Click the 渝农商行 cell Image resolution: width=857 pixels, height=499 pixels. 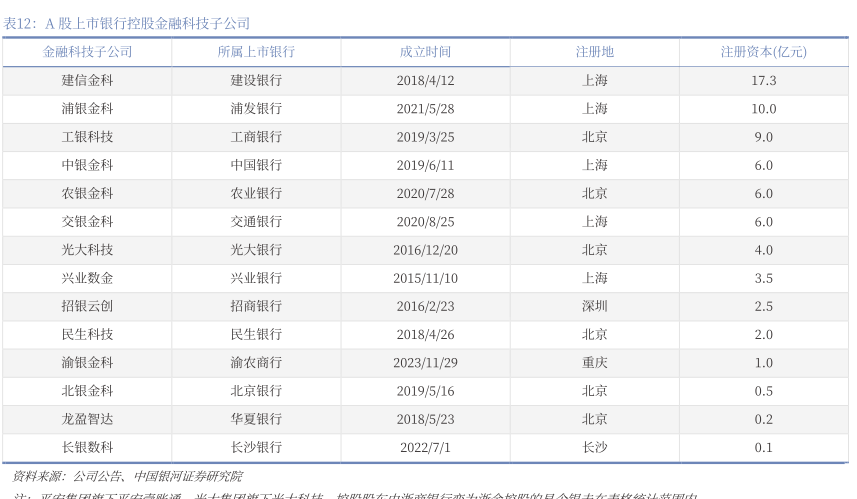pyautogui.click(x=256, y=363)
